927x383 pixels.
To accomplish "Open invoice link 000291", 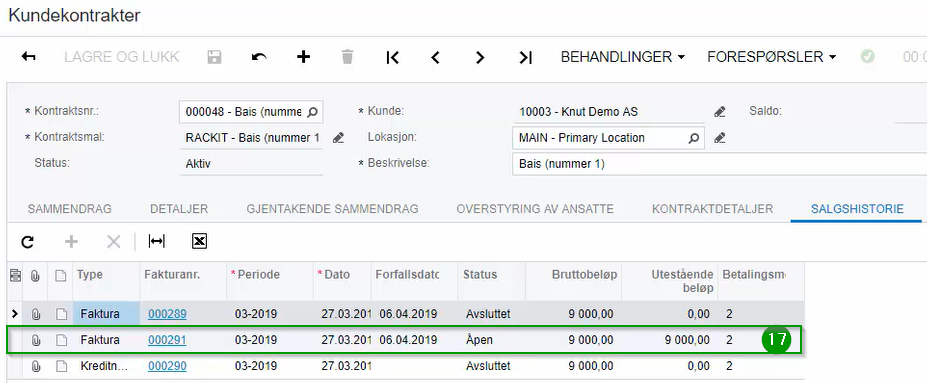I will click(167, 340).
